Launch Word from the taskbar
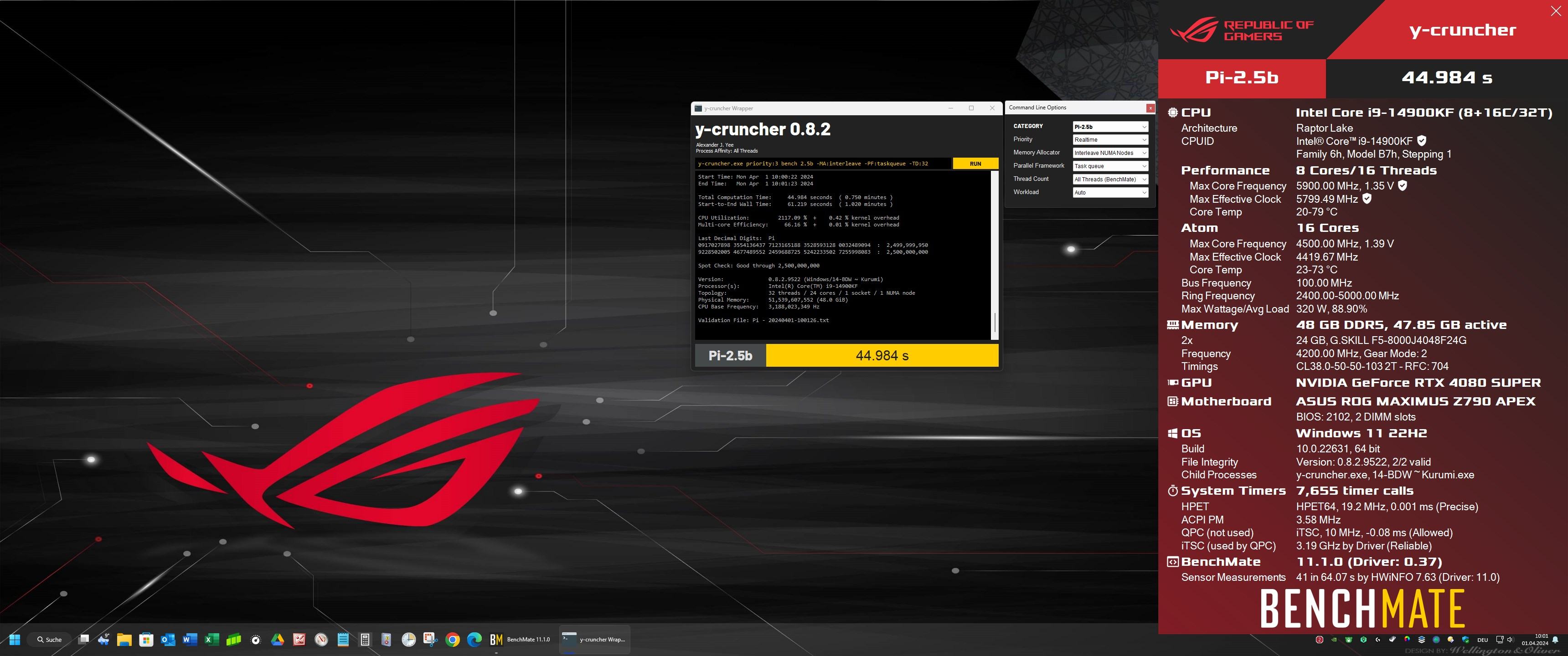 (190, 639)
